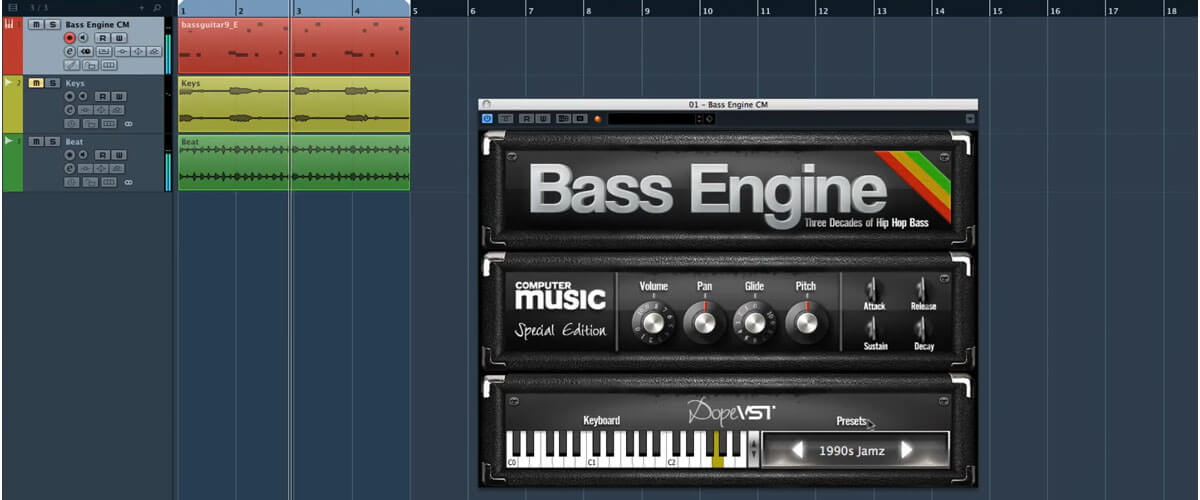Enable read automation on Bass Engine CM track

pos(103,38)
